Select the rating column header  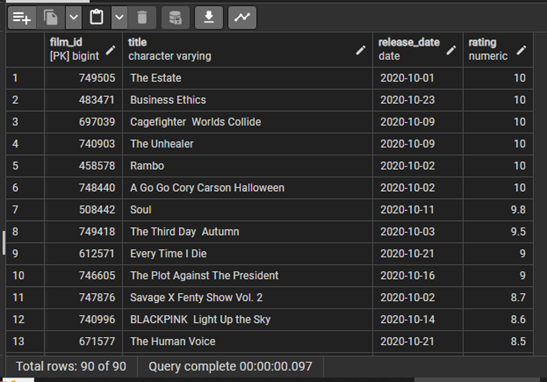coord(498,49)
